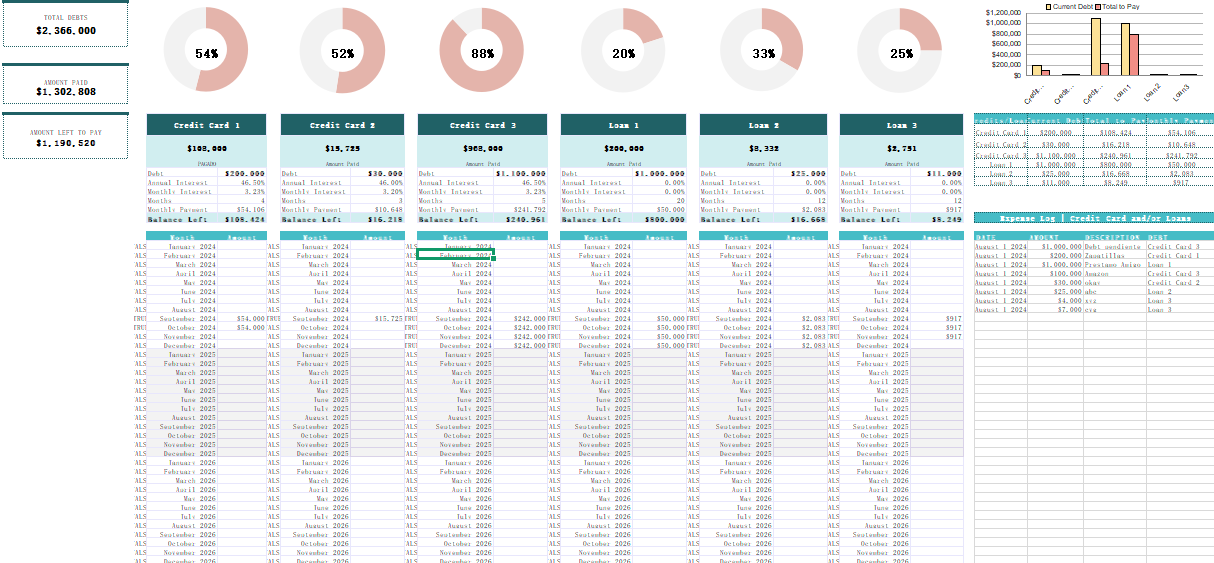Click the 33% donut chart
This screenshot has height=563, width=1214.
tap(763, 52)
